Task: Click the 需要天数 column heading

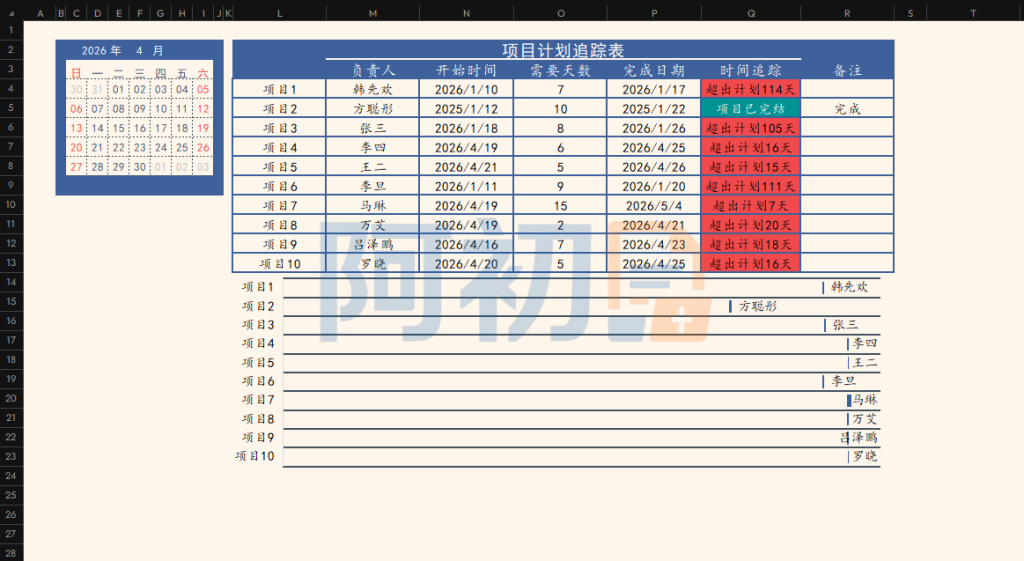Action: click(560, 71)
